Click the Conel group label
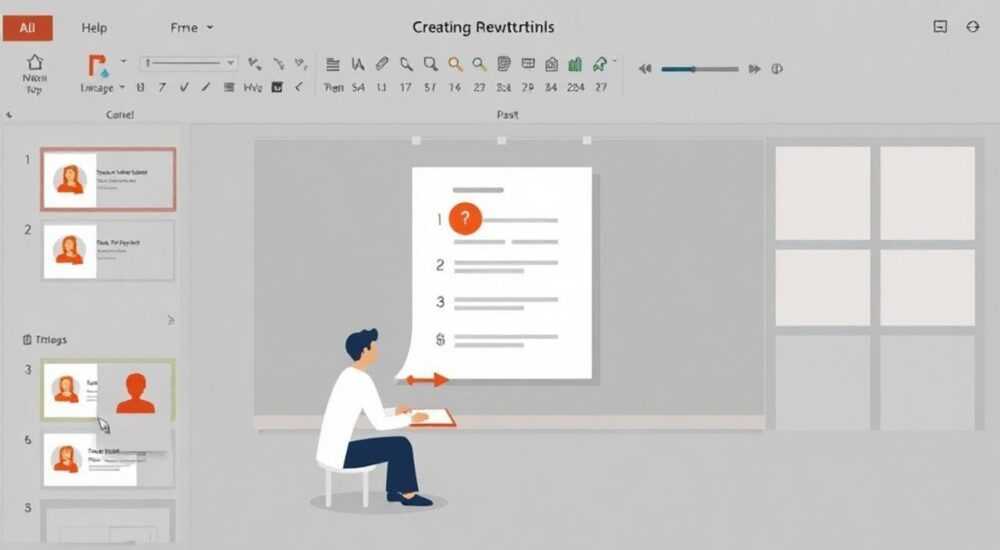This screenshot has height=550, width=1000. (120, 115)
